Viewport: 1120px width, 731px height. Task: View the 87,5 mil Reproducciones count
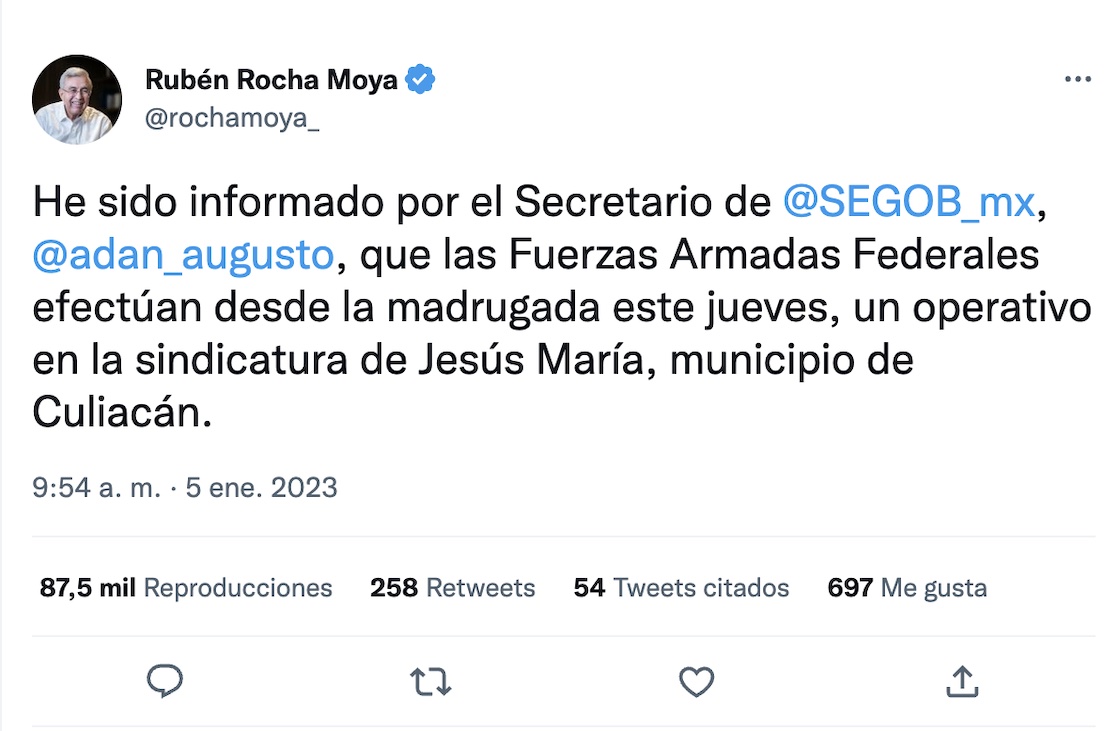(x=186, y=588)
